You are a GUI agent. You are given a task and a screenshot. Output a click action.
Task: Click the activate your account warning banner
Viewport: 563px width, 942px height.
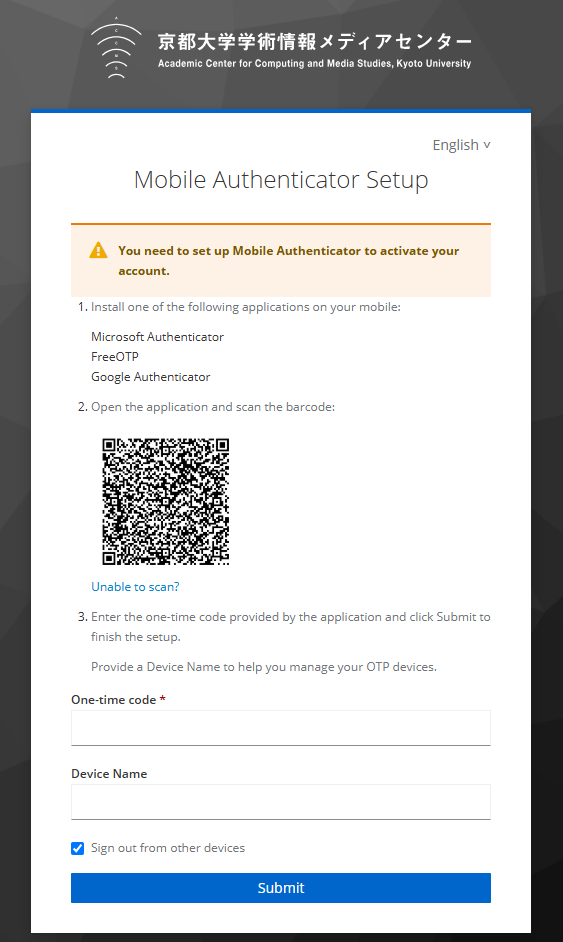[x=281, y=261]
